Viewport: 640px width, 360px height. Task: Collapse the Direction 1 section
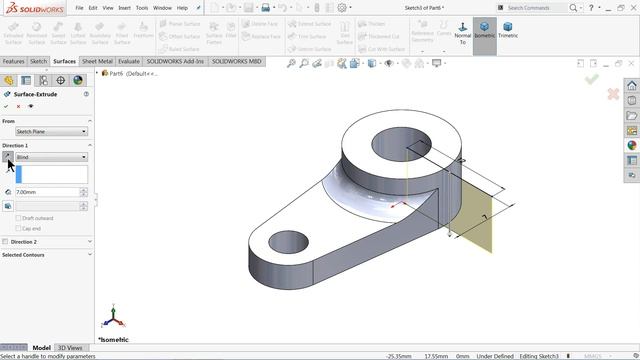[90, 145]
